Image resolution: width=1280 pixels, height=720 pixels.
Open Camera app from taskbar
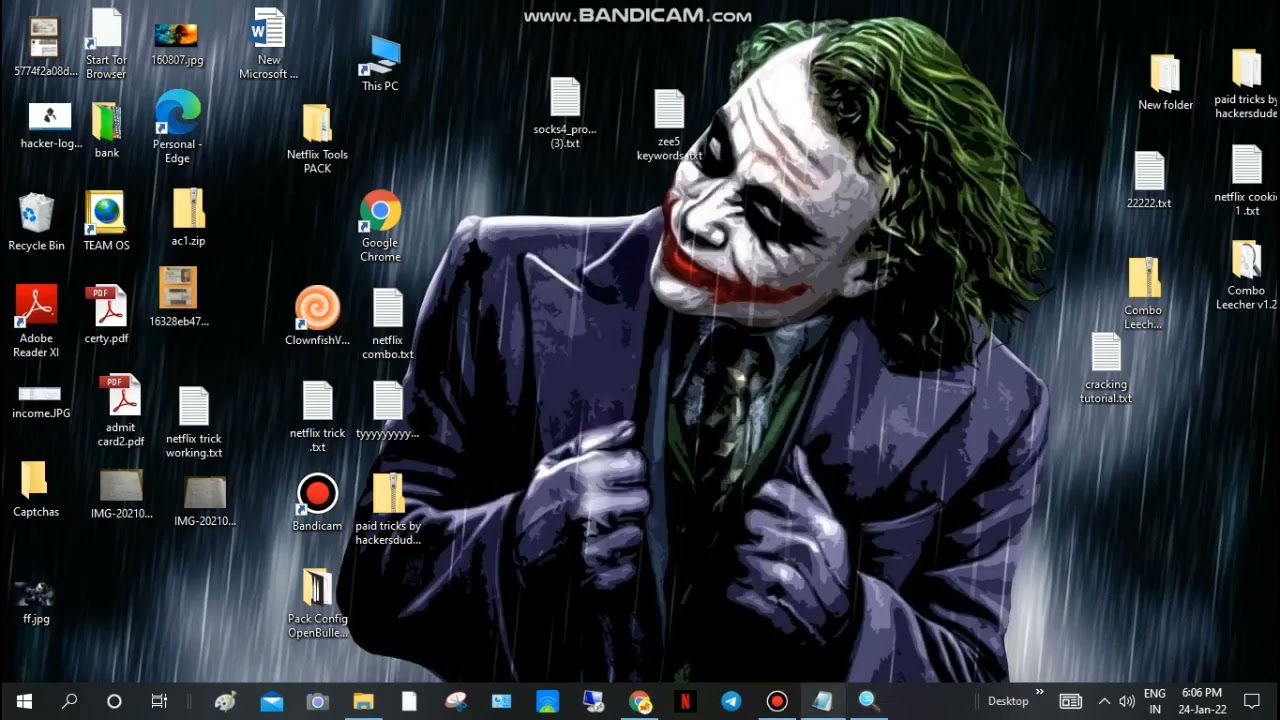pos(317,701)
